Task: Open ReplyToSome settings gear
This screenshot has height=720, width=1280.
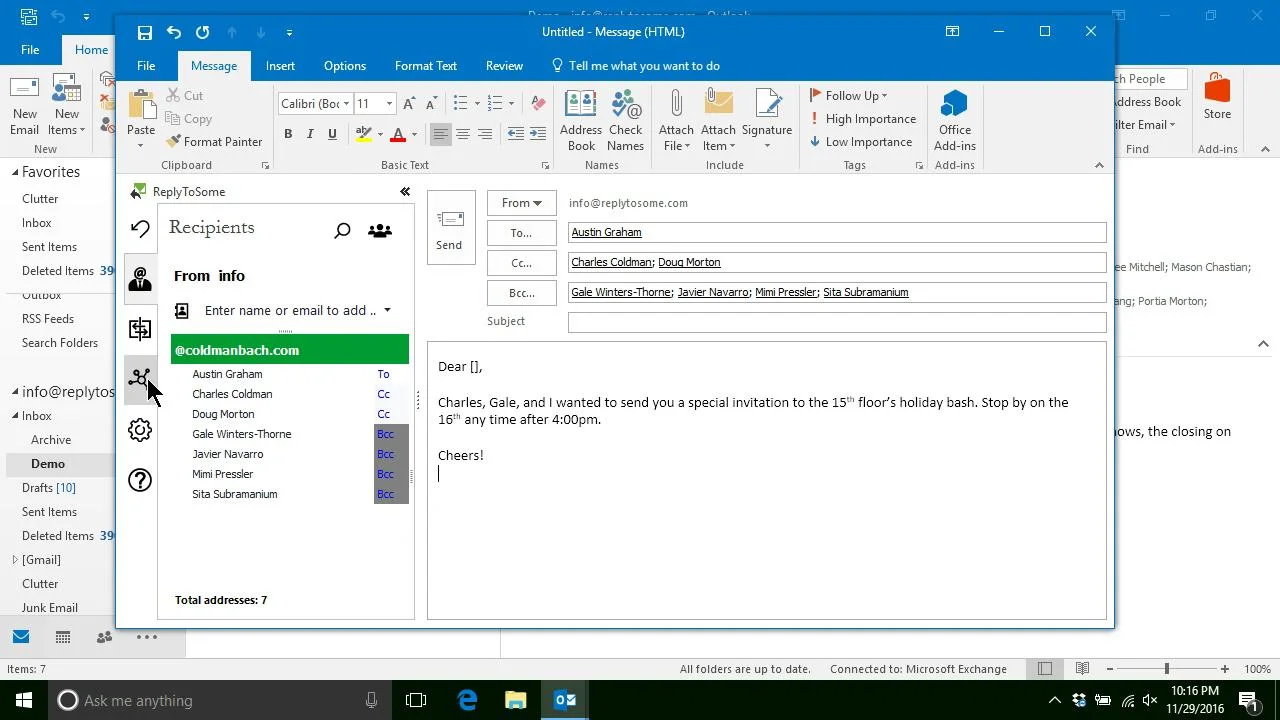Action: pyautogui.click(x=140, y=430)
